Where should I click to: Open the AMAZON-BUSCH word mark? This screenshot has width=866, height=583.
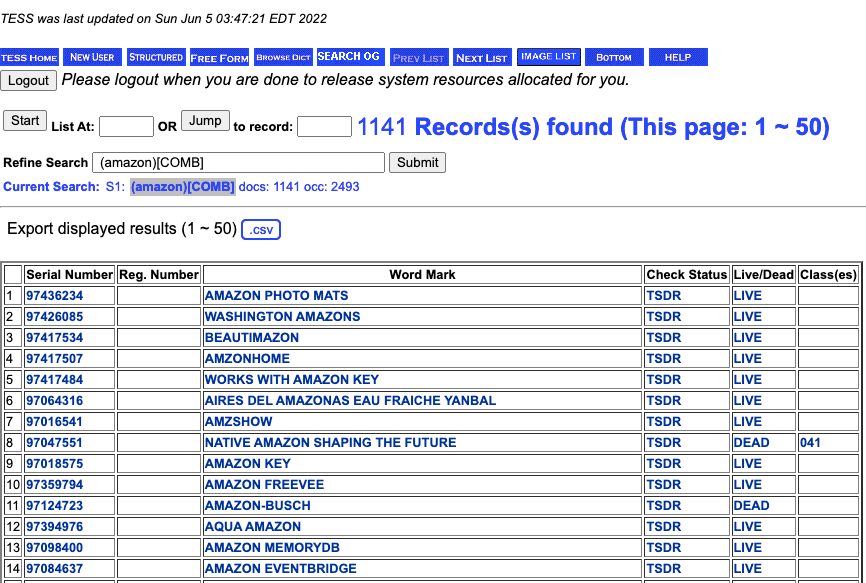[257, 505]
